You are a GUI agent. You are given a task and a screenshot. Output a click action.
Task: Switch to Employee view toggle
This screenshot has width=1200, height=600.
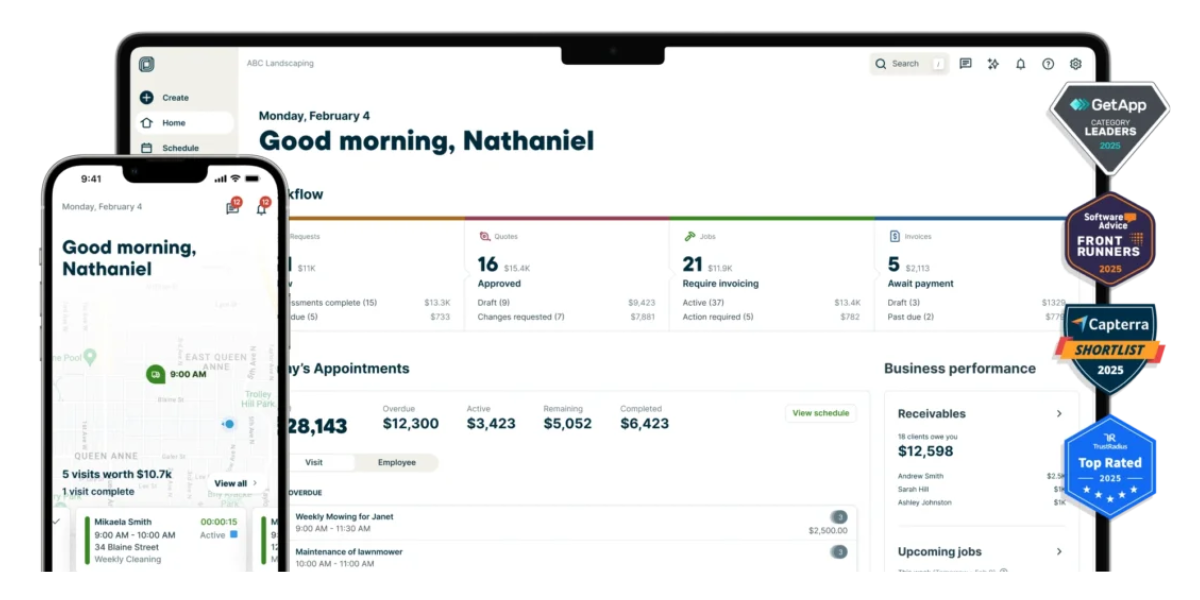[x=396, y=462]
